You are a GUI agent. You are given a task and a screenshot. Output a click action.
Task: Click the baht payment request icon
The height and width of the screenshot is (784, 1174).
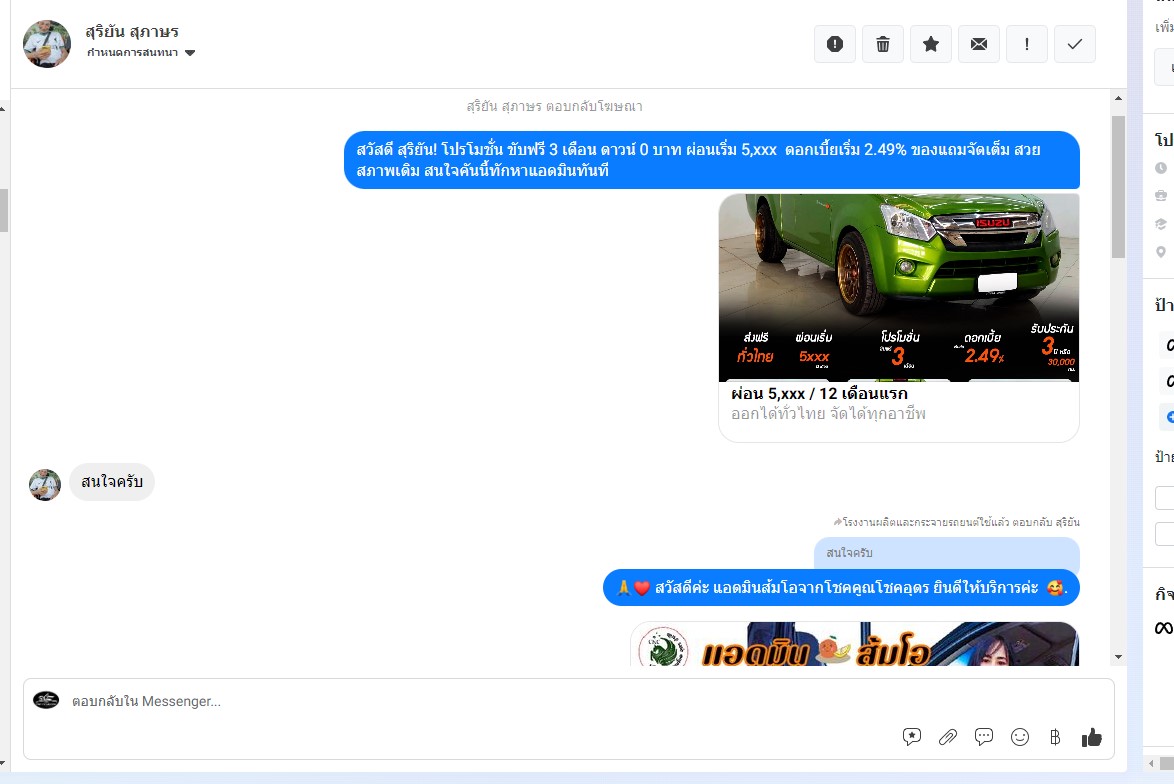coord(1055,737)
